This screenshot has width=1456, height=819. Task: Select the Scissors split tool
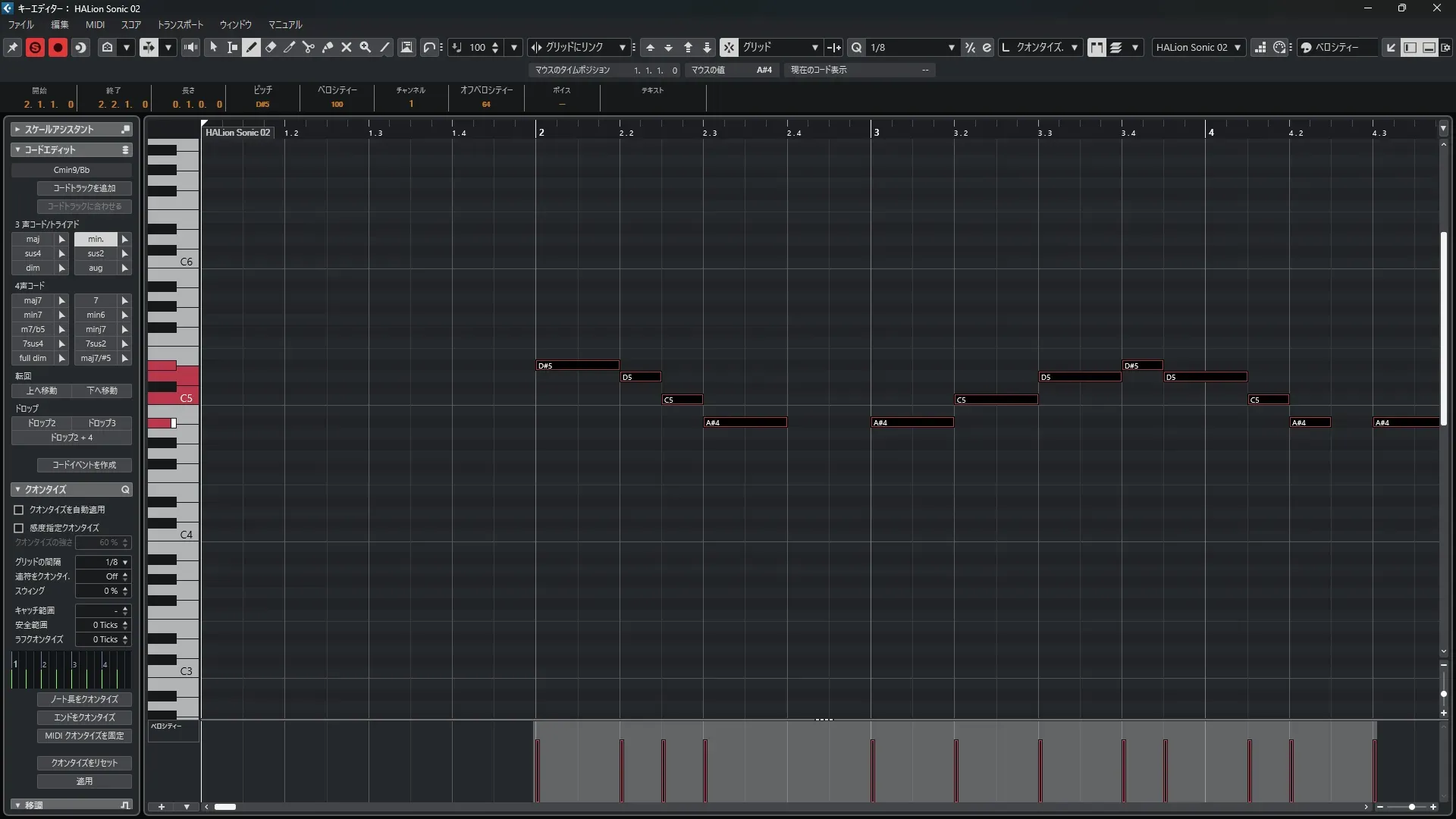click(x=309, y=47)
